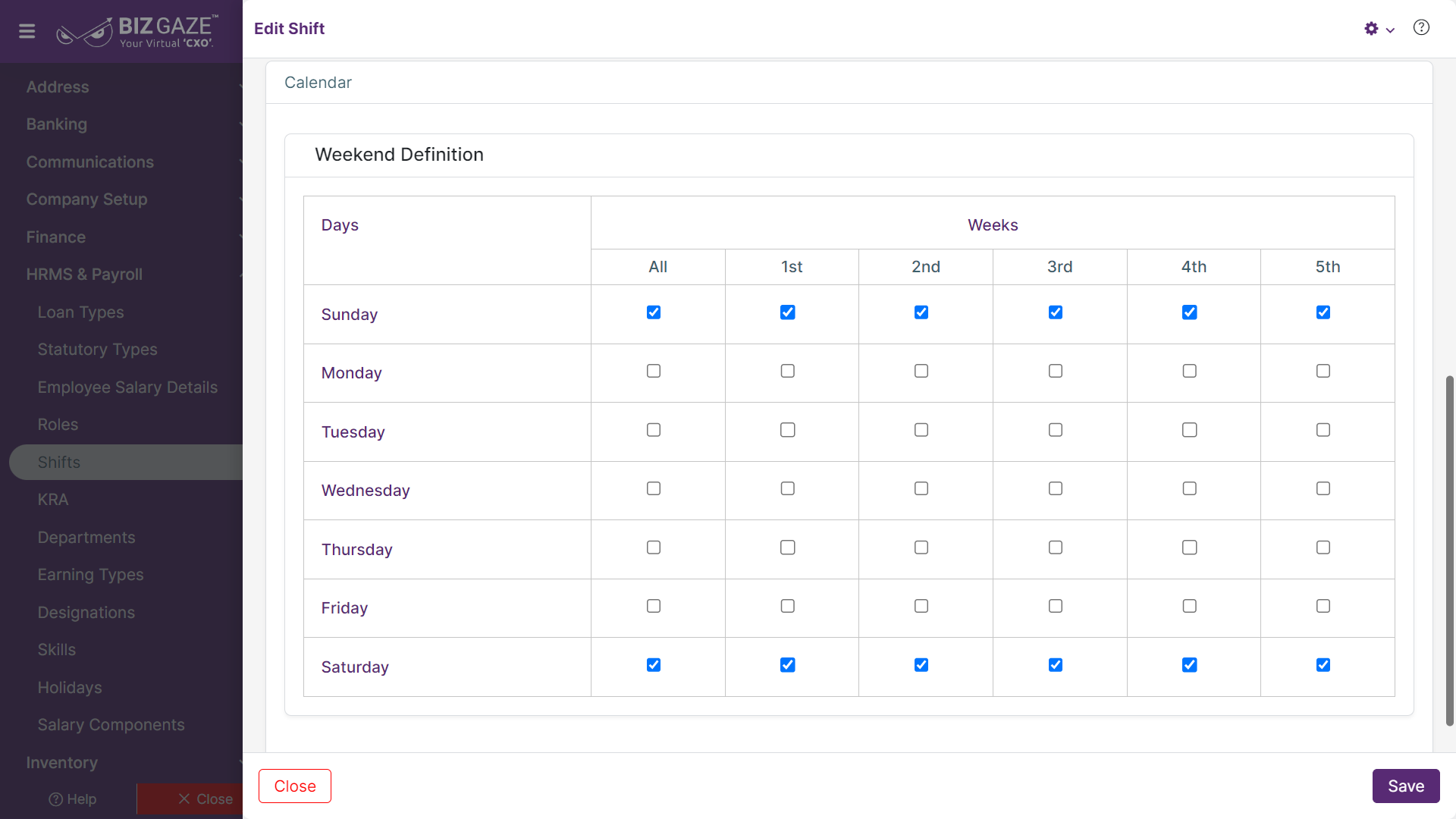Click the Edit Shift title
The image size is (1456, 819).
[x=289, y=29]
